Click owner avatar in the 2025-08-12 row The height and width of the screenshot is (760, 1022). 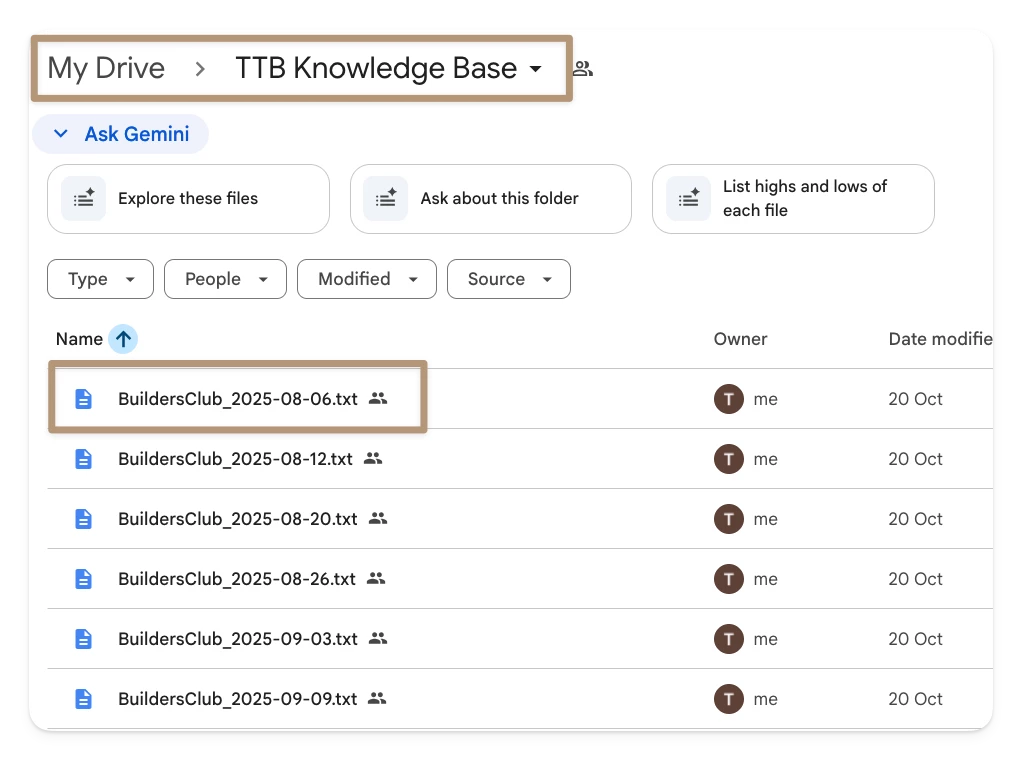tap(729, 459)
